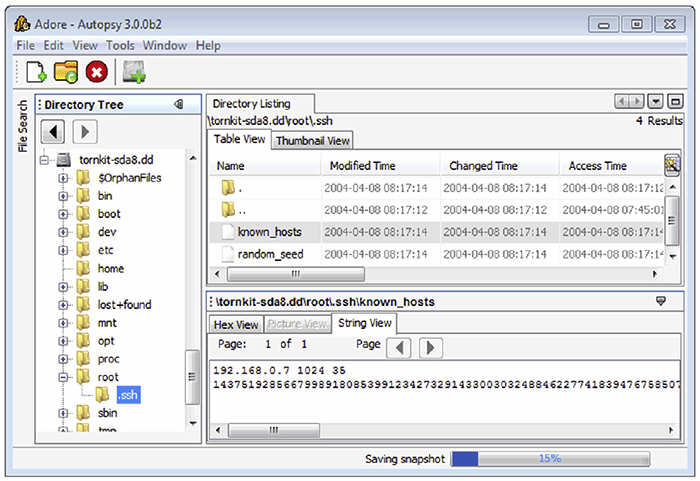Open the File Search side panel
The image size is (700, 481).
pos(23,126)
